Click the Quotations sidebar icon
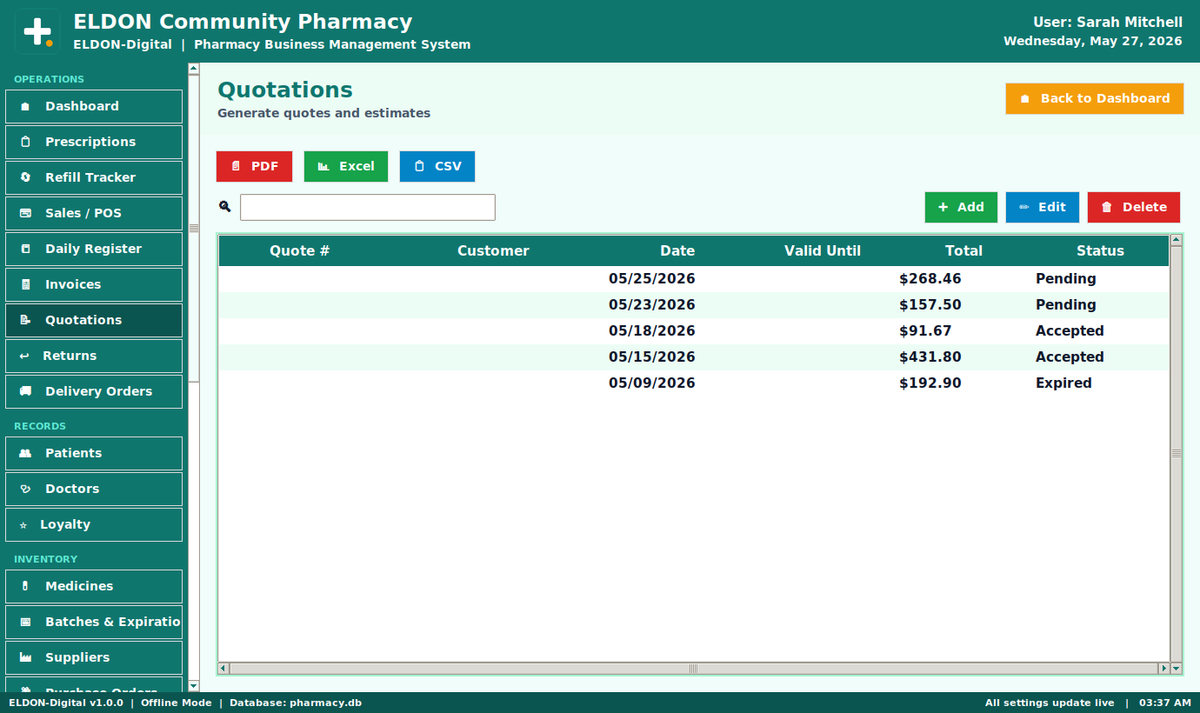Viewport: 1200px width, 713px height. [25, 321]
